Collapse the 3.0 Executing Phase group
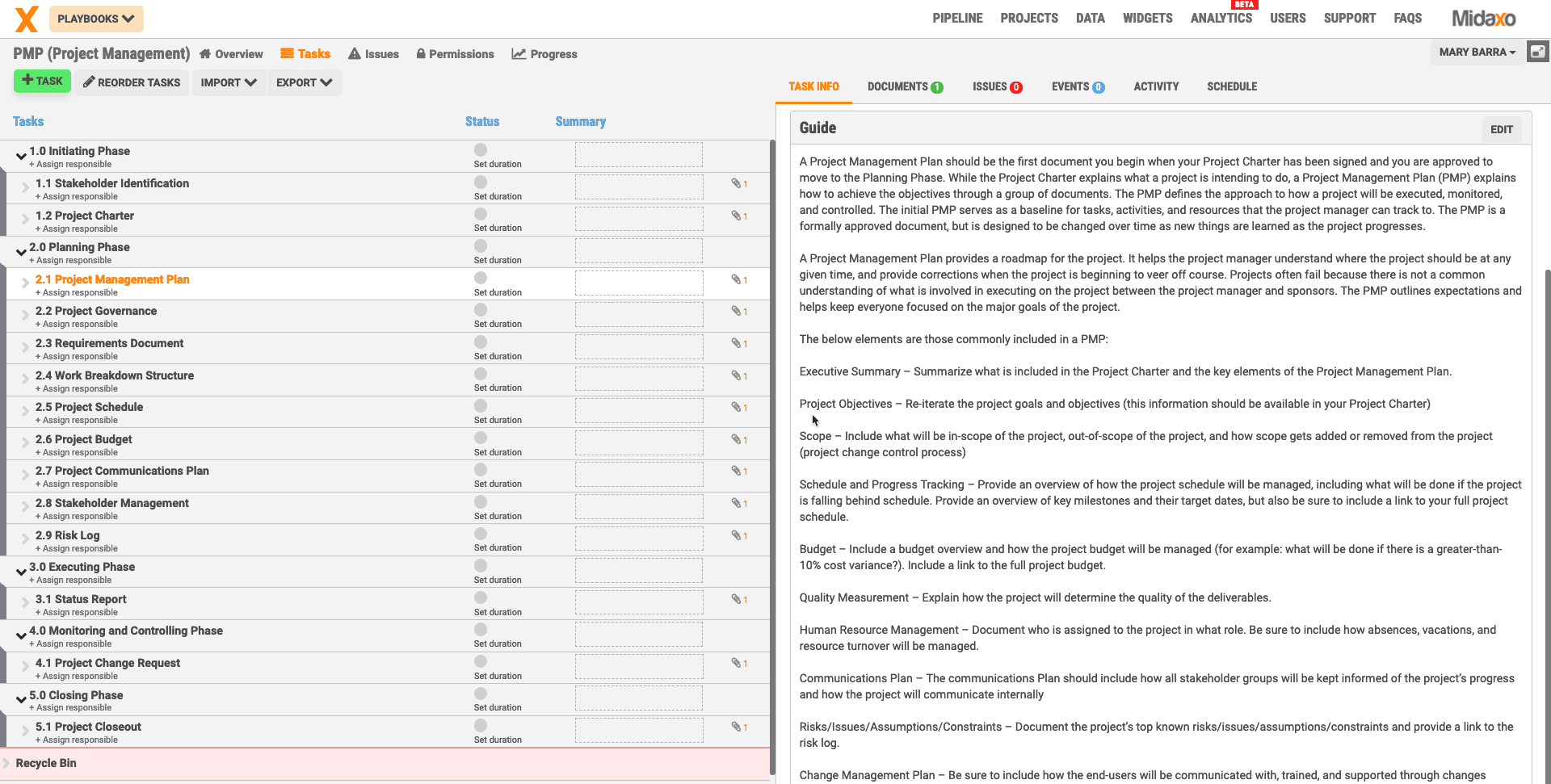This screenshot has height=784, width=1551. pyautogui.click(x=21, y=572)
